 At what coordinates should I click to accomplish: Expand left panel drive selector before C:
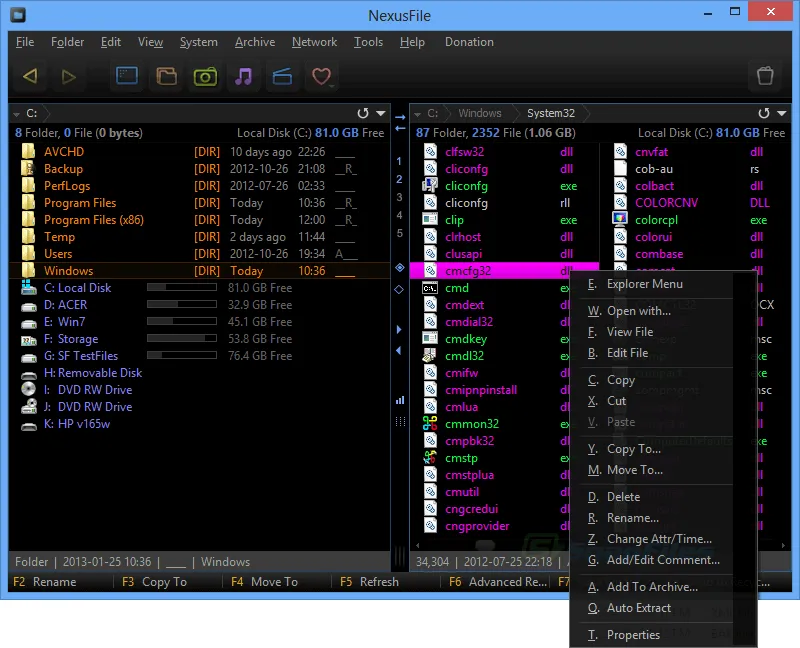[16, 114]
